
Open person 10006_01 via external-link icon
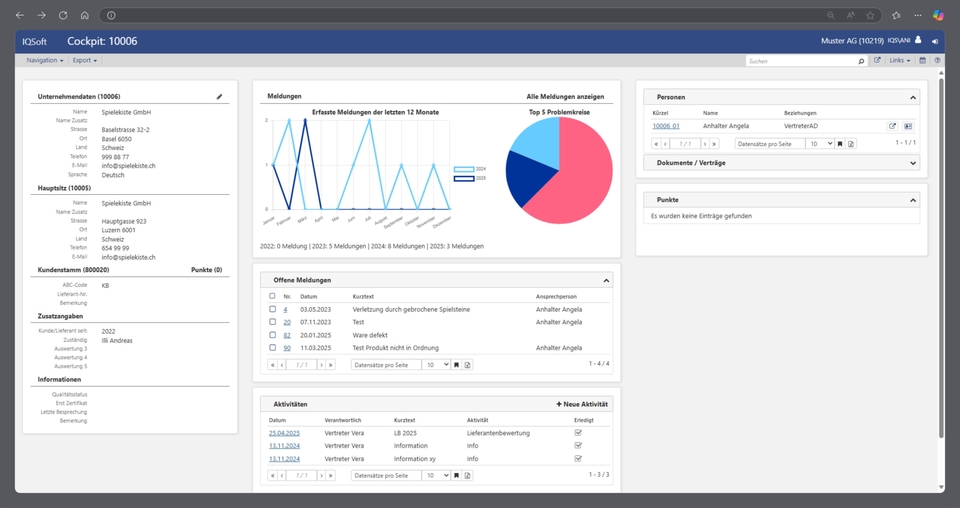point(893,126)
